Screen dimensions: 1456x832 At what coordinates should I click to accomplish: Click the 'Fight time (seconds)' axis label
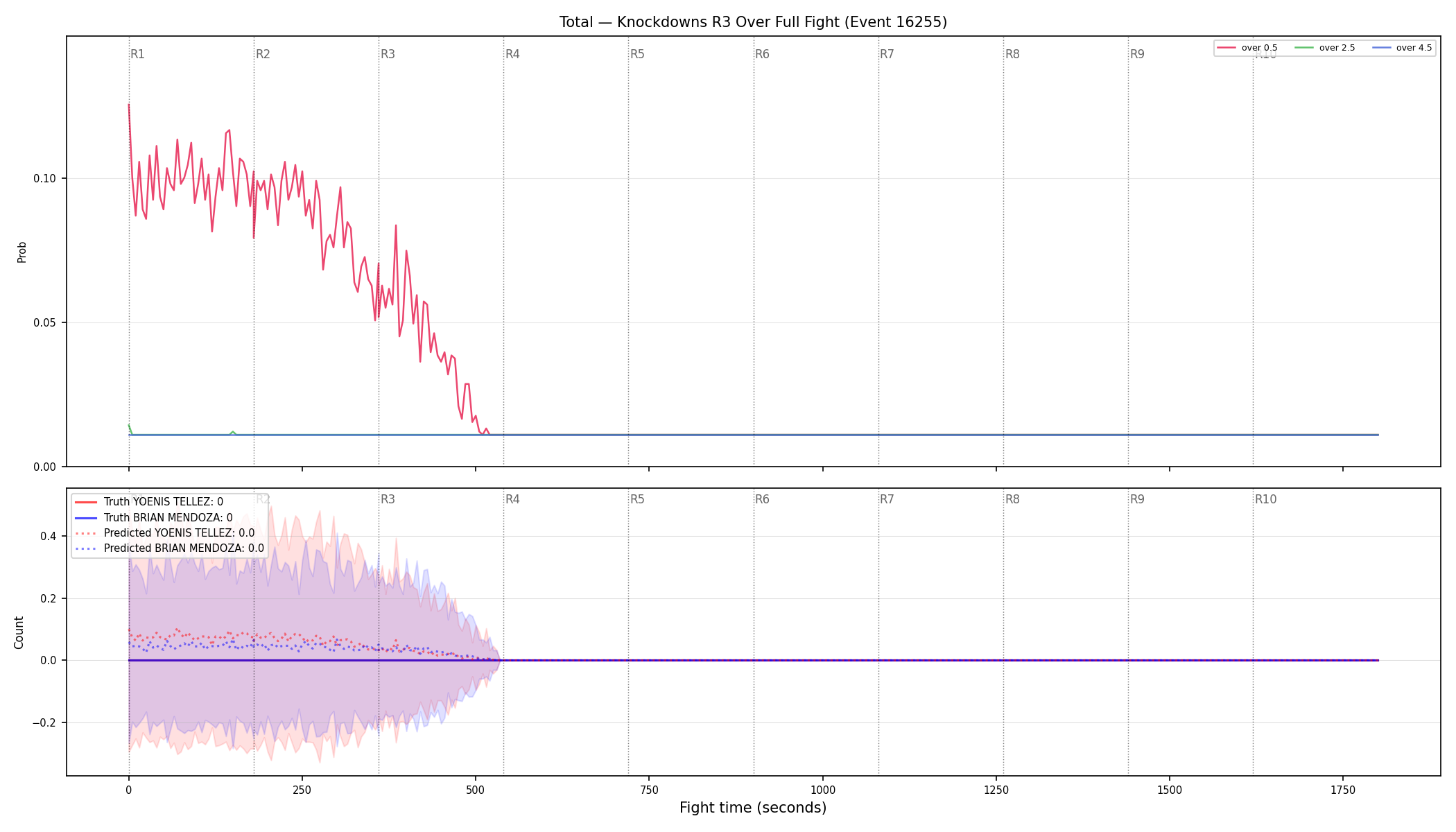click(x=753, y=808)
